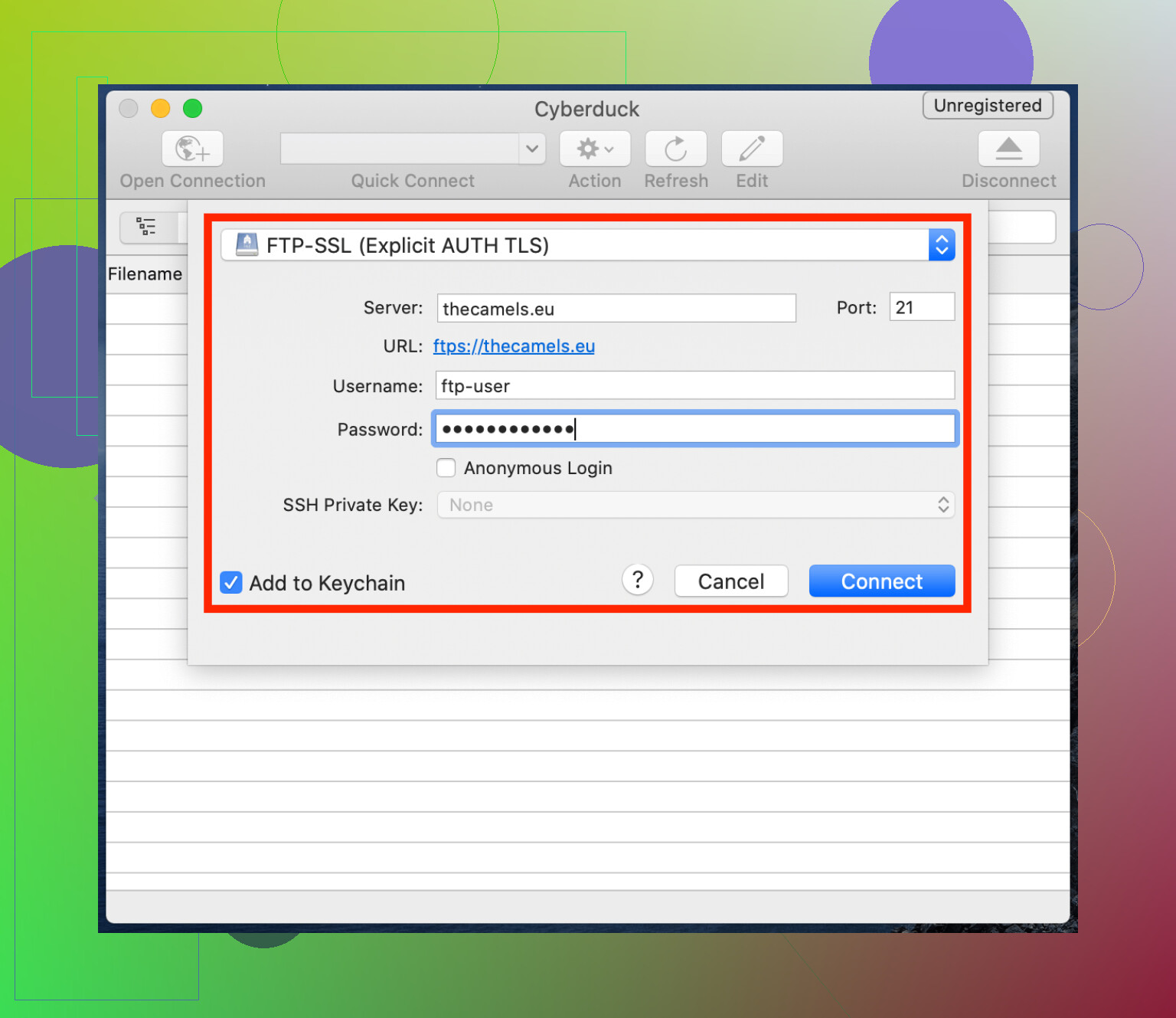The width and height of the screenshot is (1176, 1018).
Task: Click the Username field ftp-user
Action: coord(695,385)
